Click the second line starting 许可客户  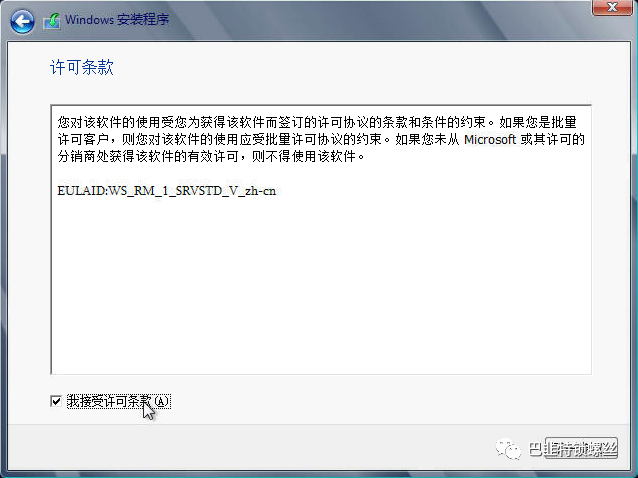(x=321, y=140)
